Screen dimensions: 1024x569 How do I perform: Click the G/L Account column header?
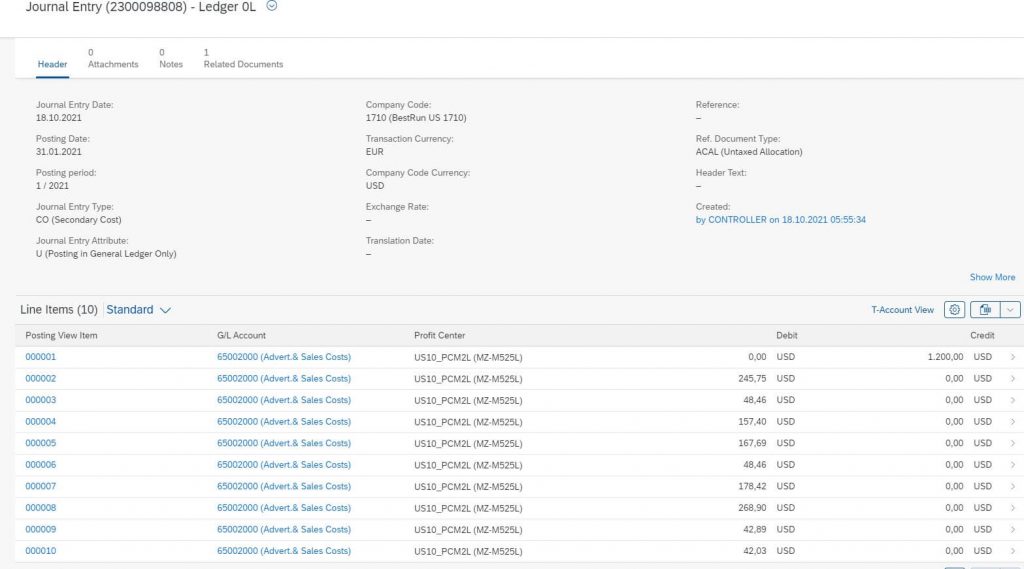pyautogui.click(x=241, y=335)
